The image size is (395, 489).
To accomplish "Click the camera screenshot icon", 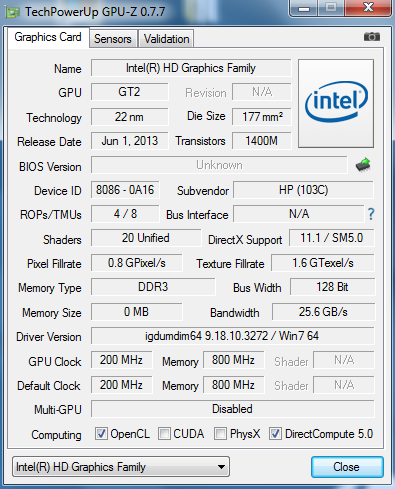I will tap(372, 36).
